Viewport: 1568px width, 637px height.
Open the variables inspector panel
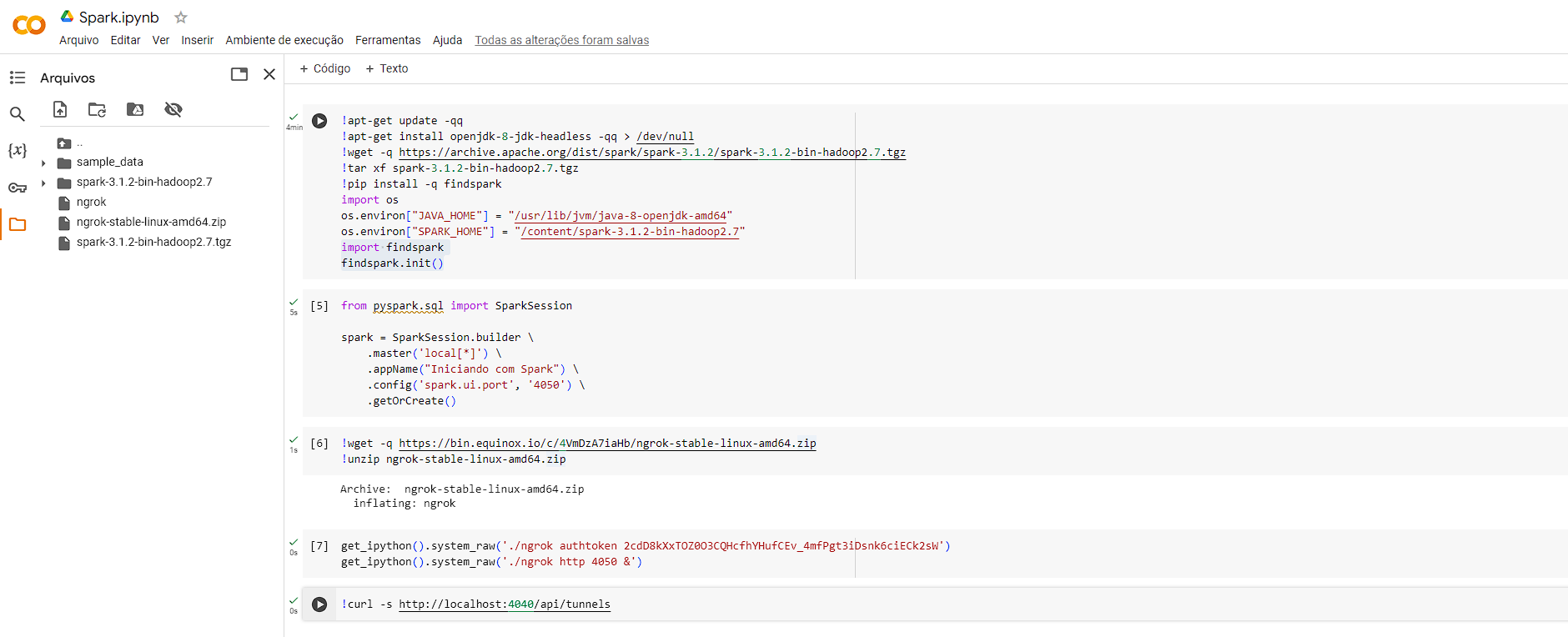point(18,150)
